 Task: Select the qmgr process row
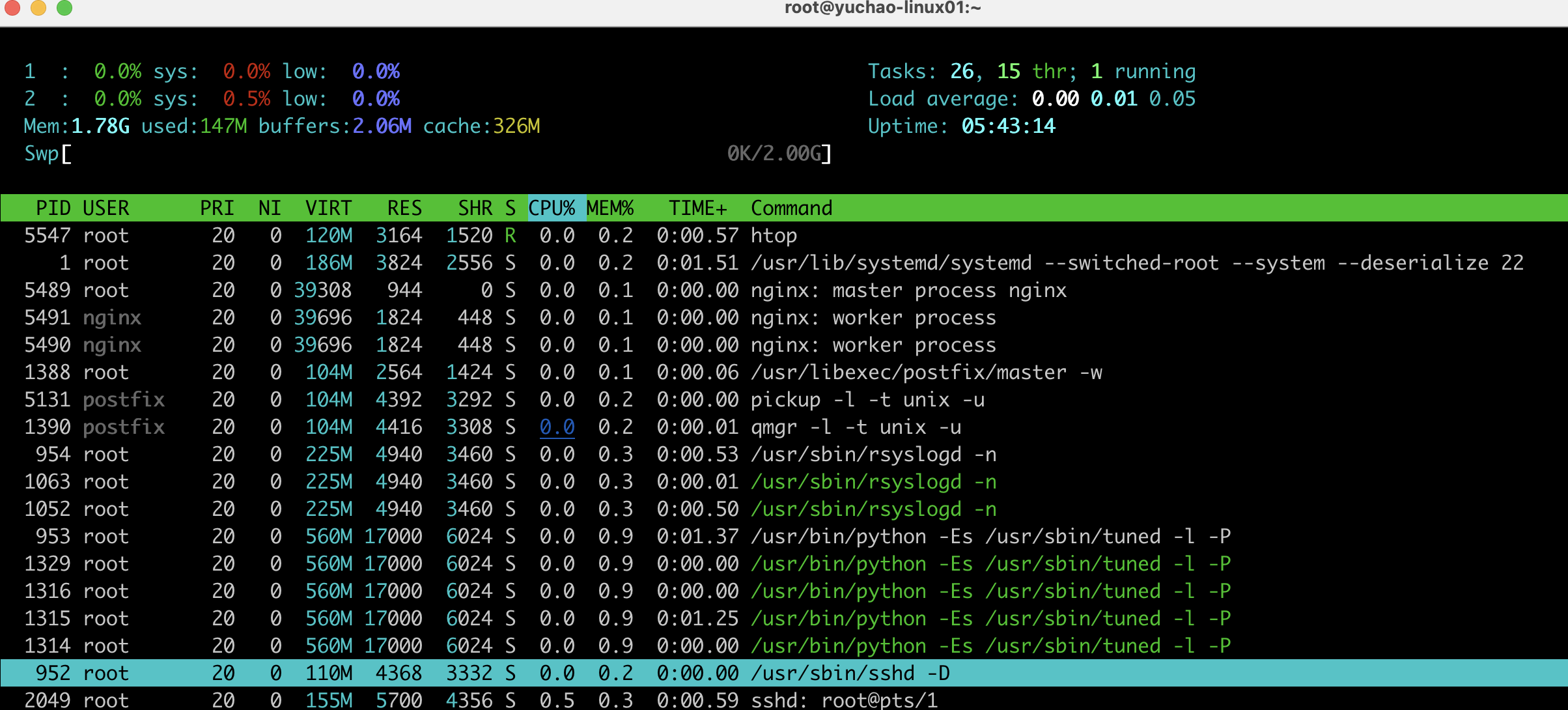click(855, 427)
